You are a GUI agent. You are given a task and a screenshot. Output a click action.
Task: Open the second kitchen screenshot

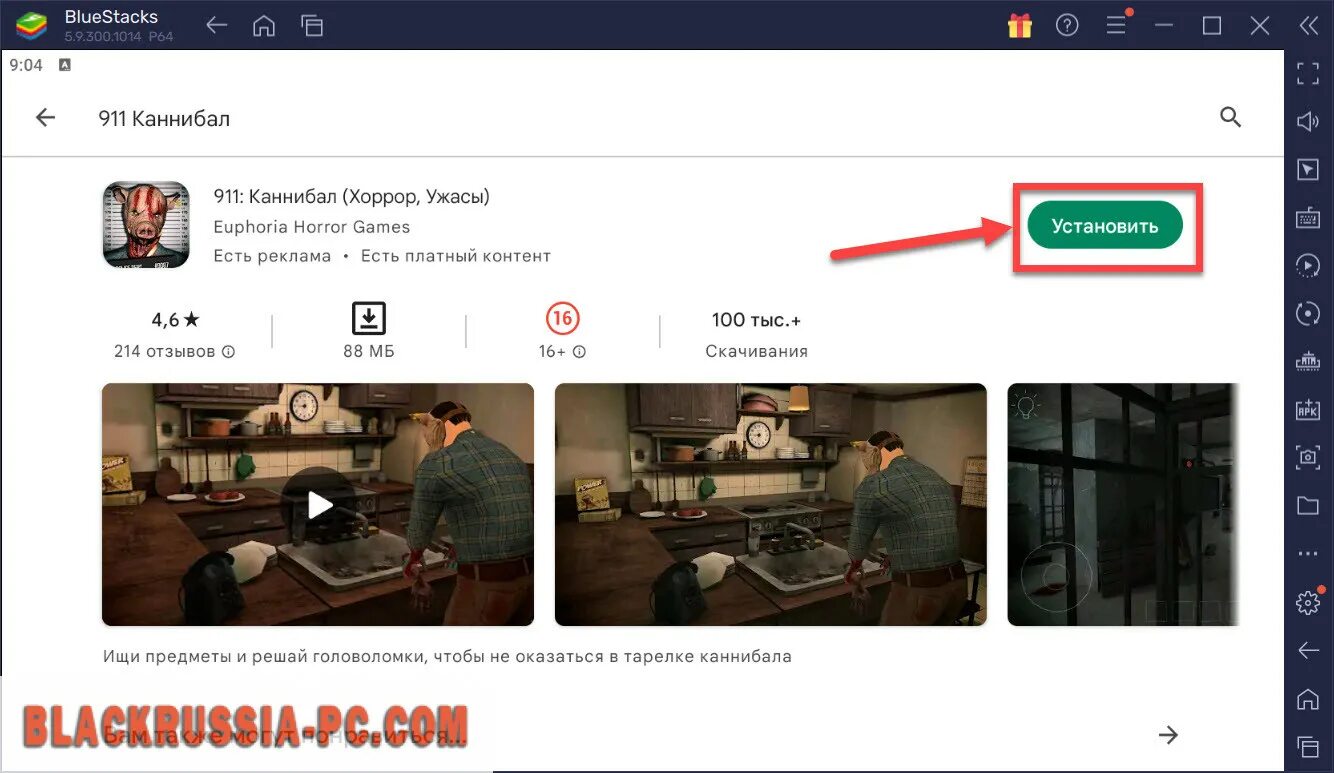(771, 504)
